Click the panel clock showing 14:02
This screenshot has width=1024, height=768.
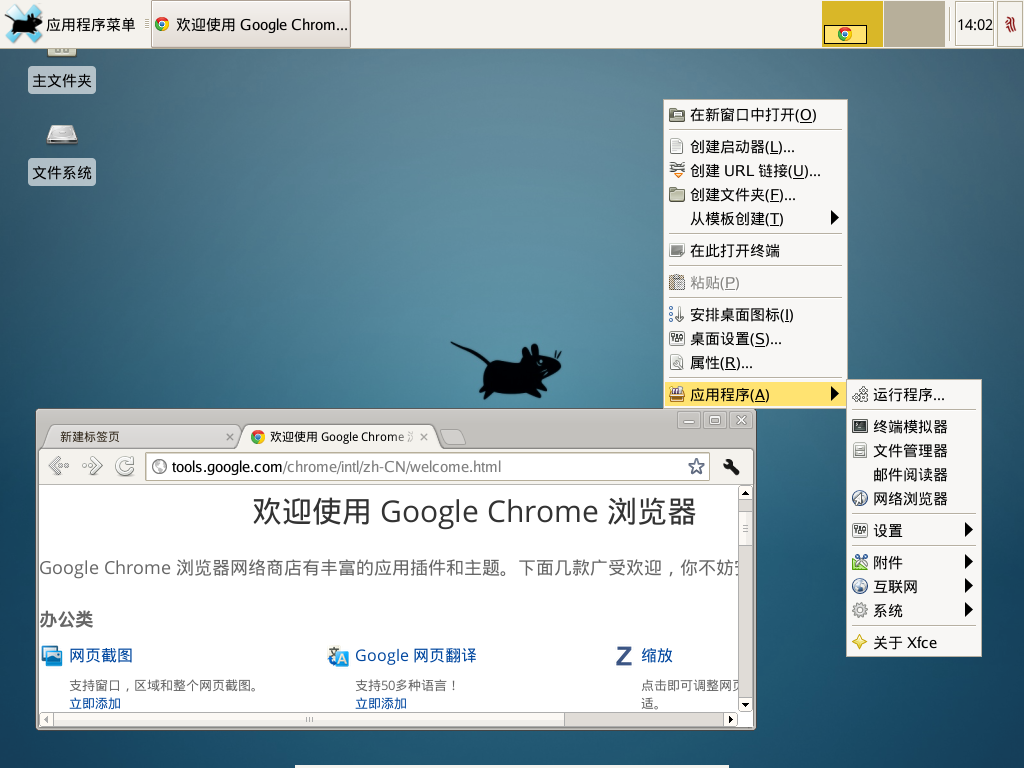tap(974, 25)
